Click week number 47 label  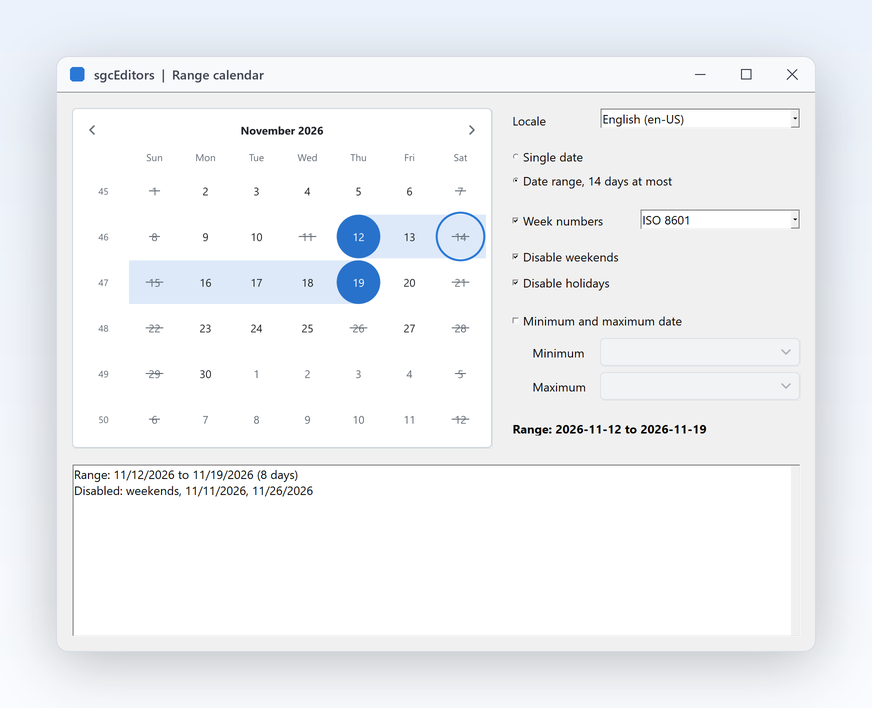[x=103, y=283]
